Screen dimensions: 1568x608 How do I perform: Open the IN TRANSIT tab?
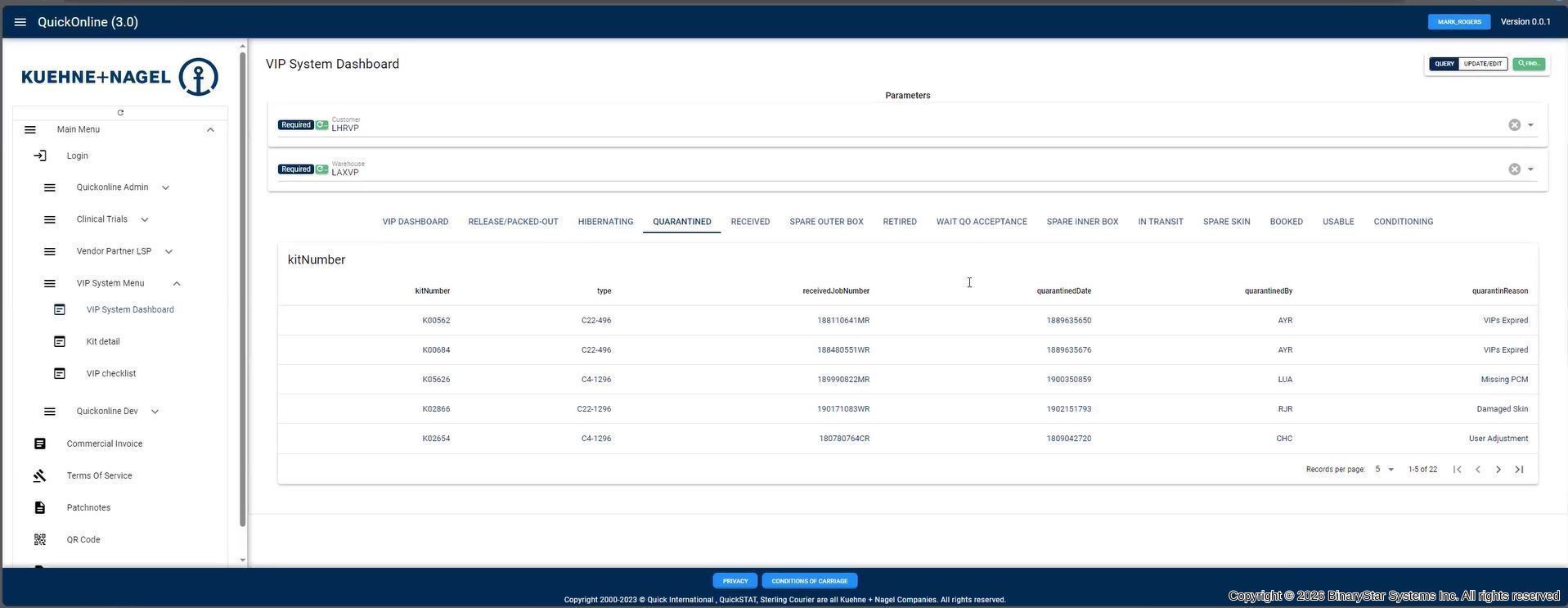(1160, 222)
